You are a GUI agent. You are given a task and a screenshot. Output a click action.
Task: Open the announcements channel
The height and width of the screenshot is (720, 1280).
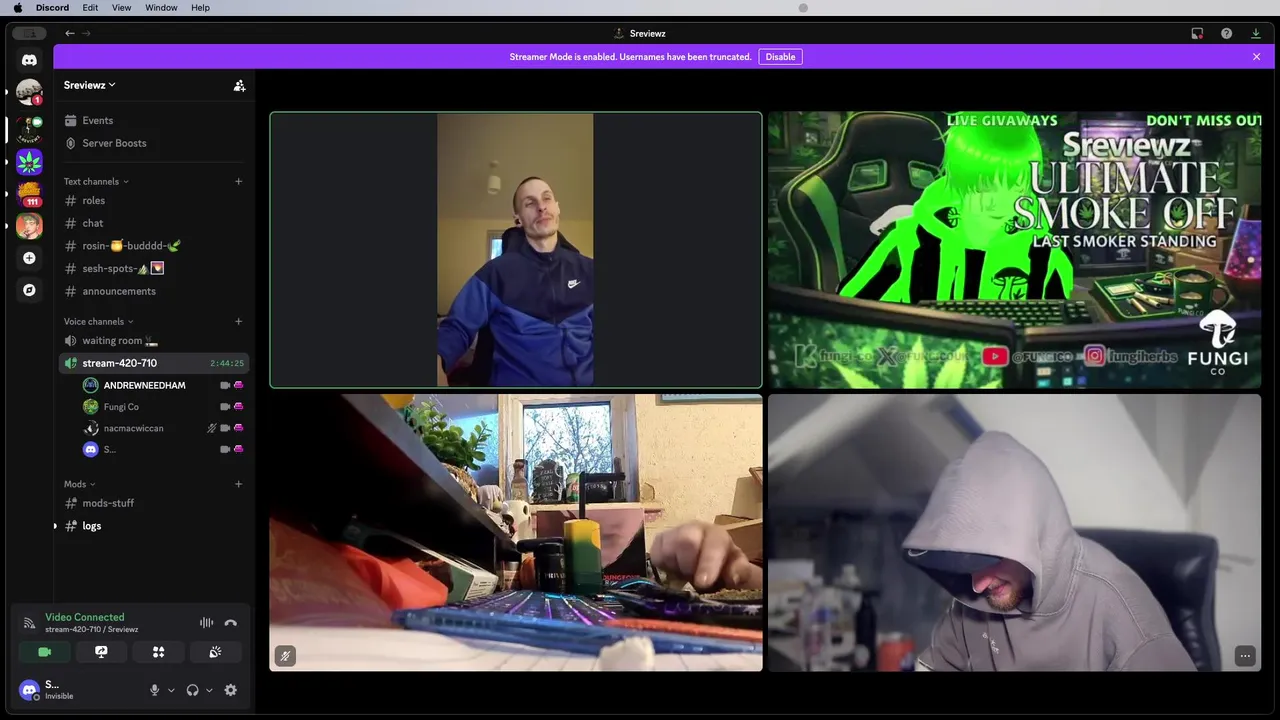tap(153, 291)
